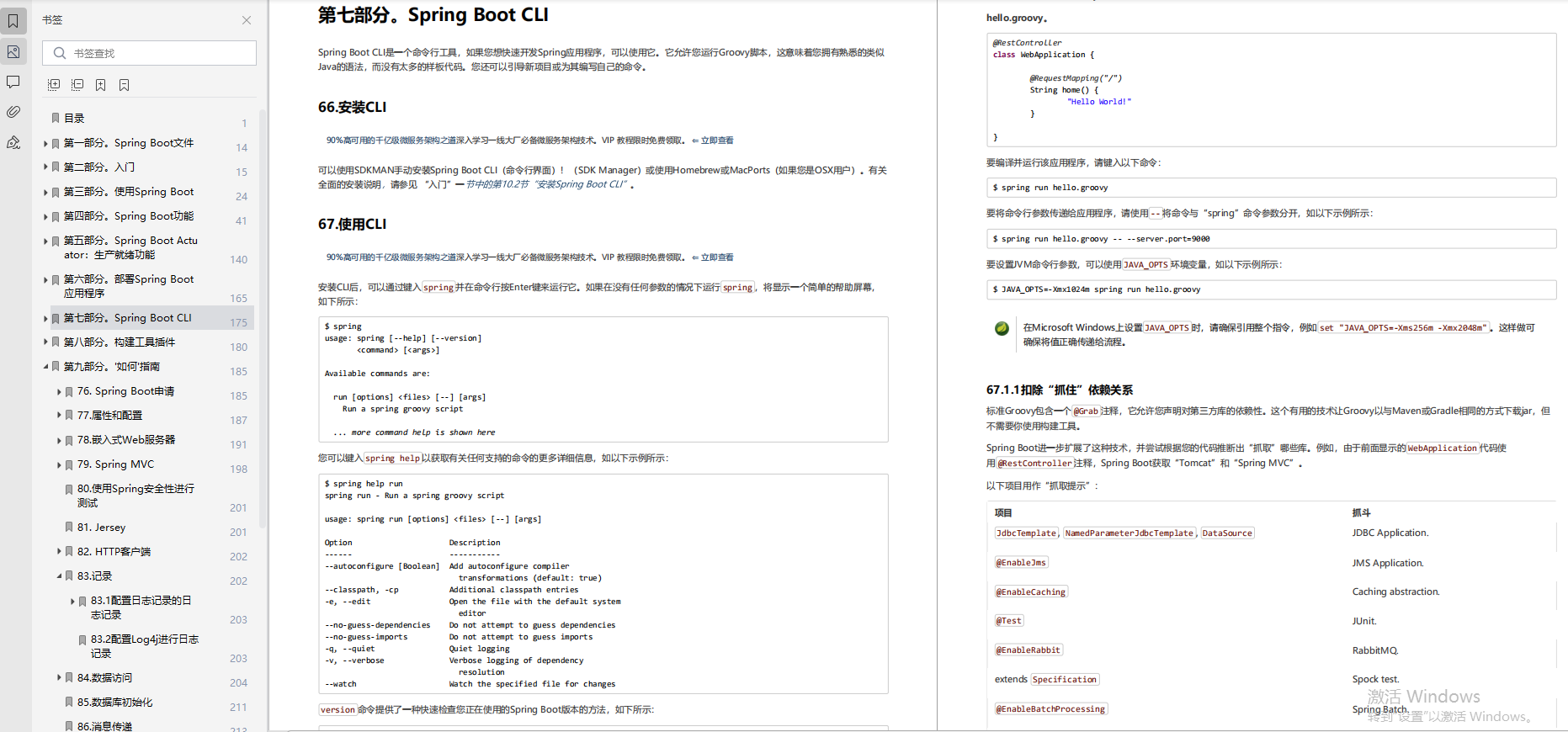Click the 67.1.1扣除 "抓住" 依赖关系 heading
The width and height of the screenshot is (1568, 732).
tap(1060, 390)
